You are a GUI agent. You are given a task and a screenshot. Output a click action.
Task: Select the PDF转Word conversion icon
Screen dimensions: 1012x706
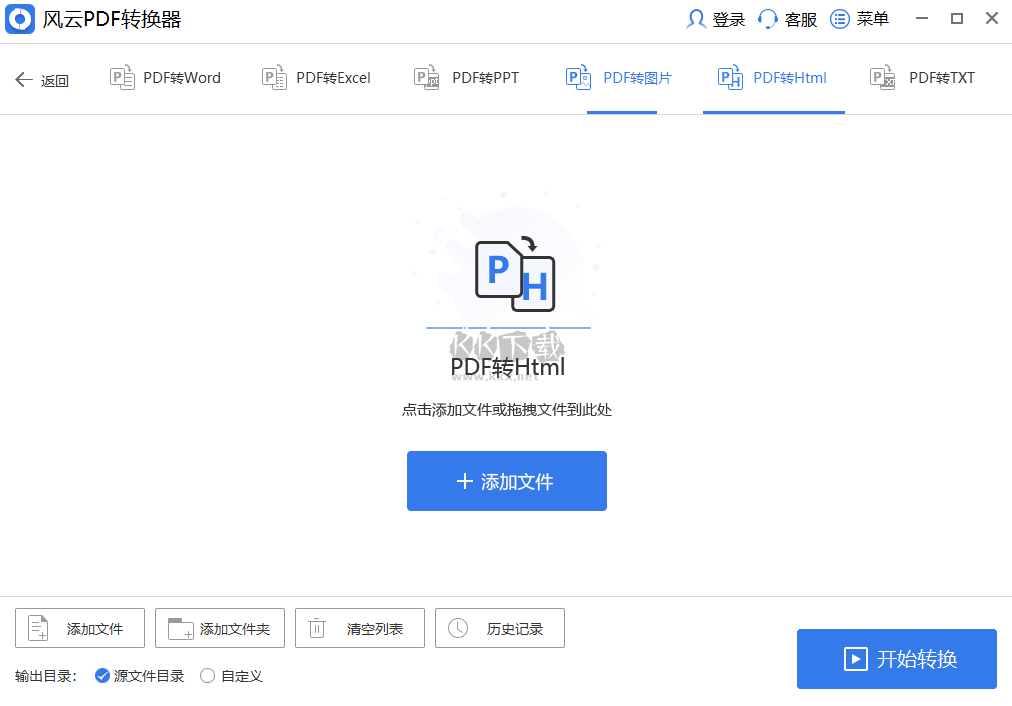pyautogui.click(x=122, y=77)
